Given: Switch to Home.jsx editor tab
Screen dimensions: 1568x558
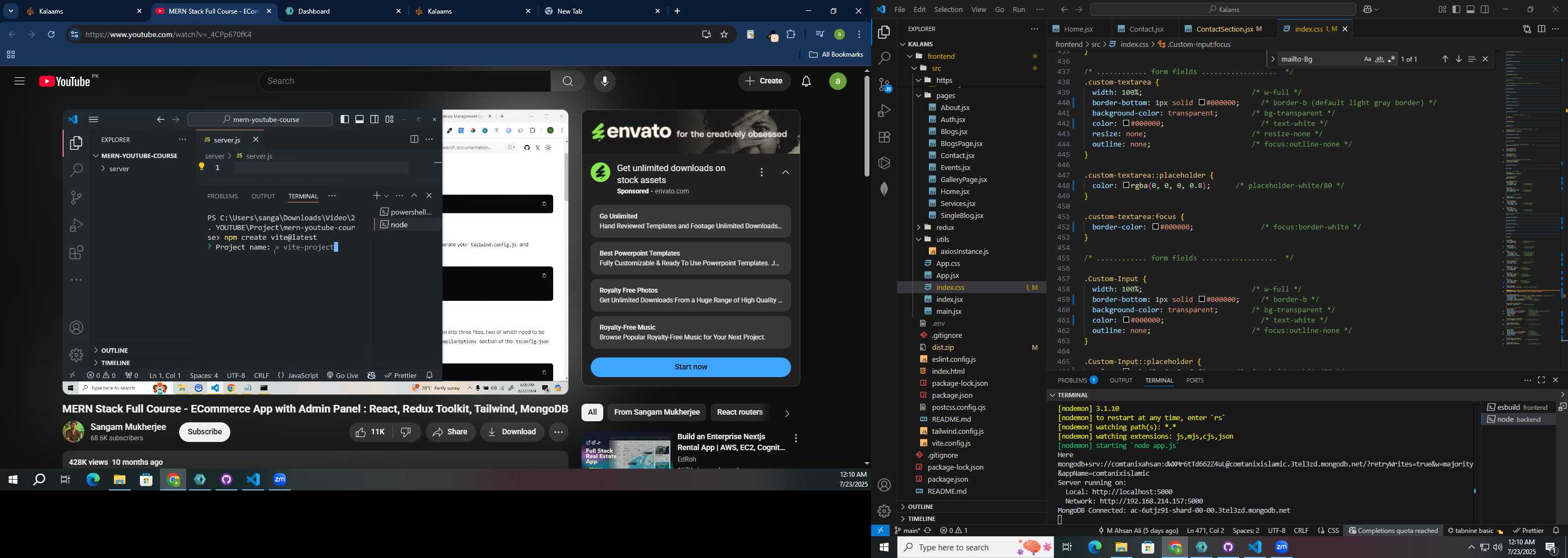Looking at the screenshot, I should (x=1077, y=29).
